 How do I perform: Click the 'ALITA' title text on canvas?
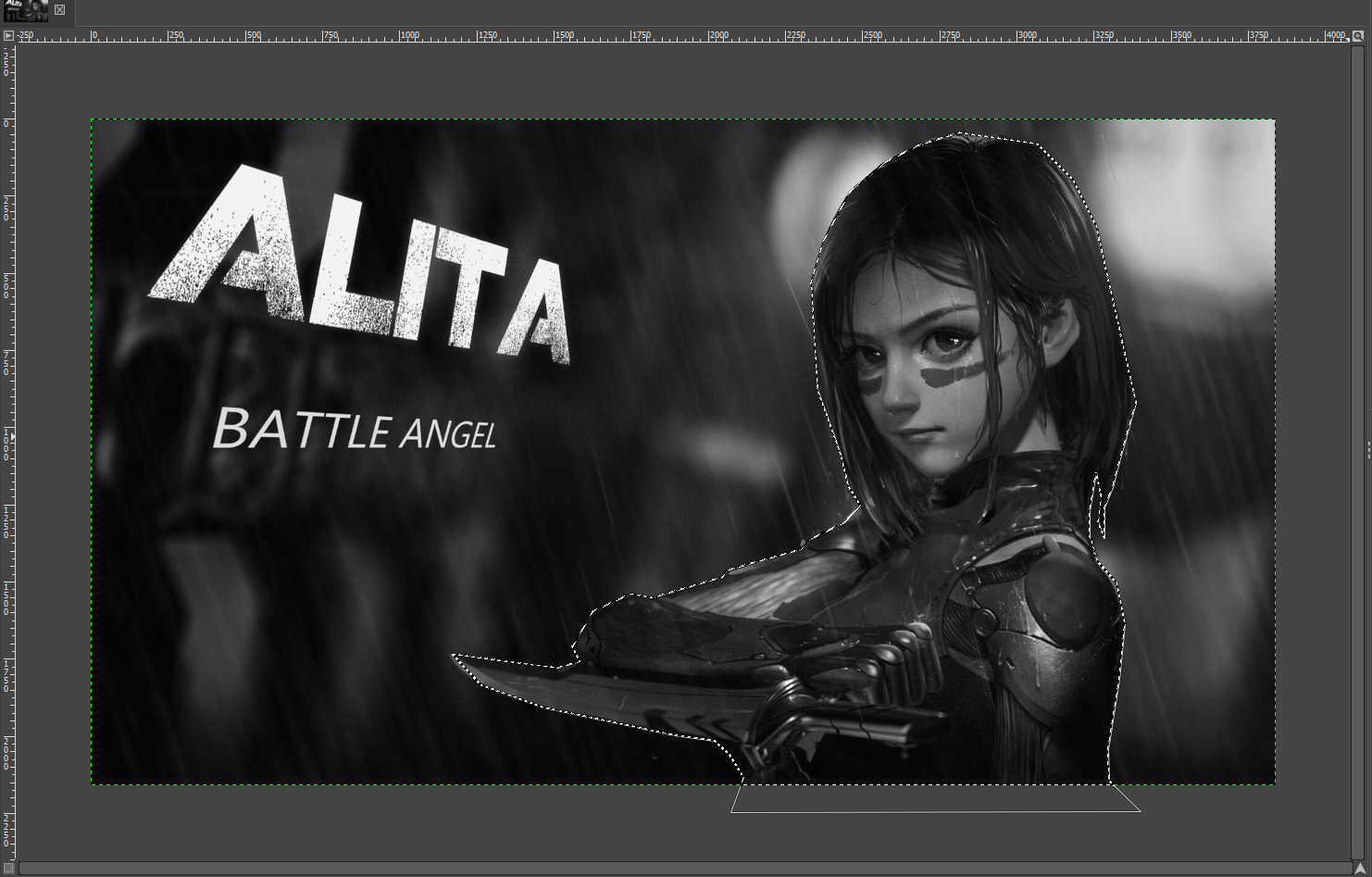(x=359, y=265)
